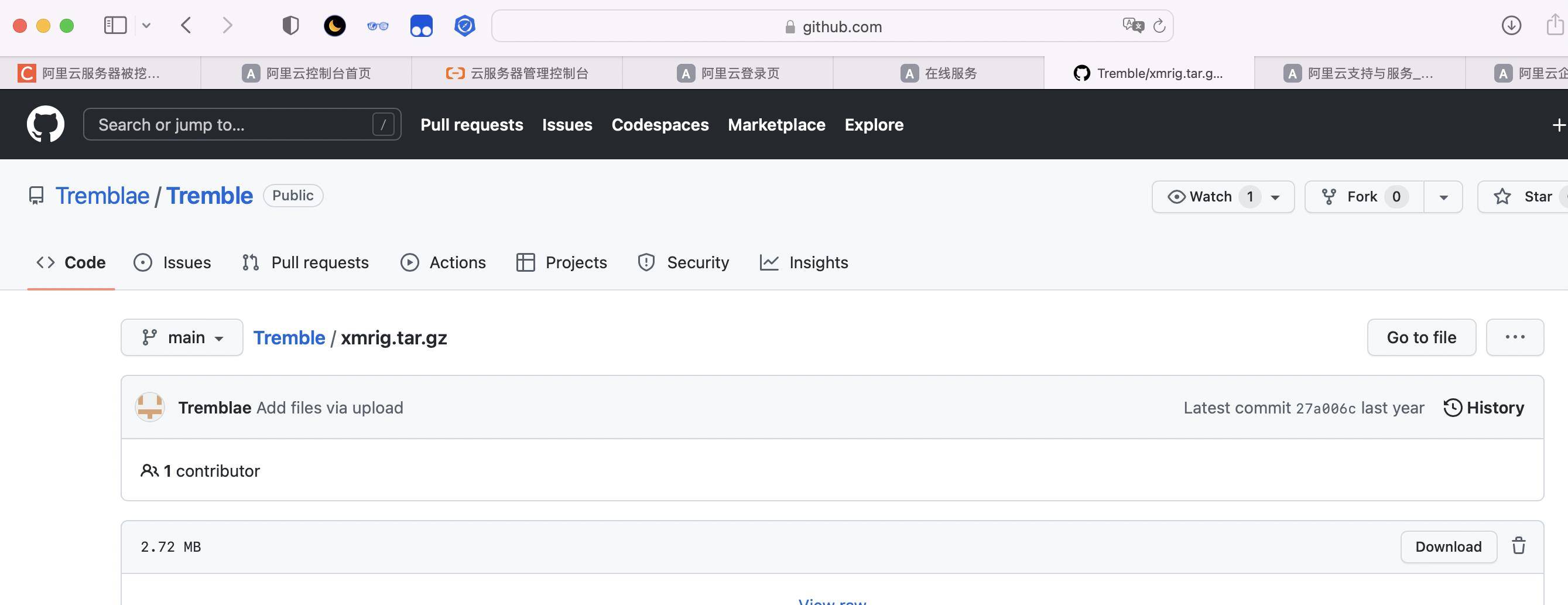
Task: Toggle Safari sidebar panel icon
Action: pyautogui.click(x=115, y=26)
